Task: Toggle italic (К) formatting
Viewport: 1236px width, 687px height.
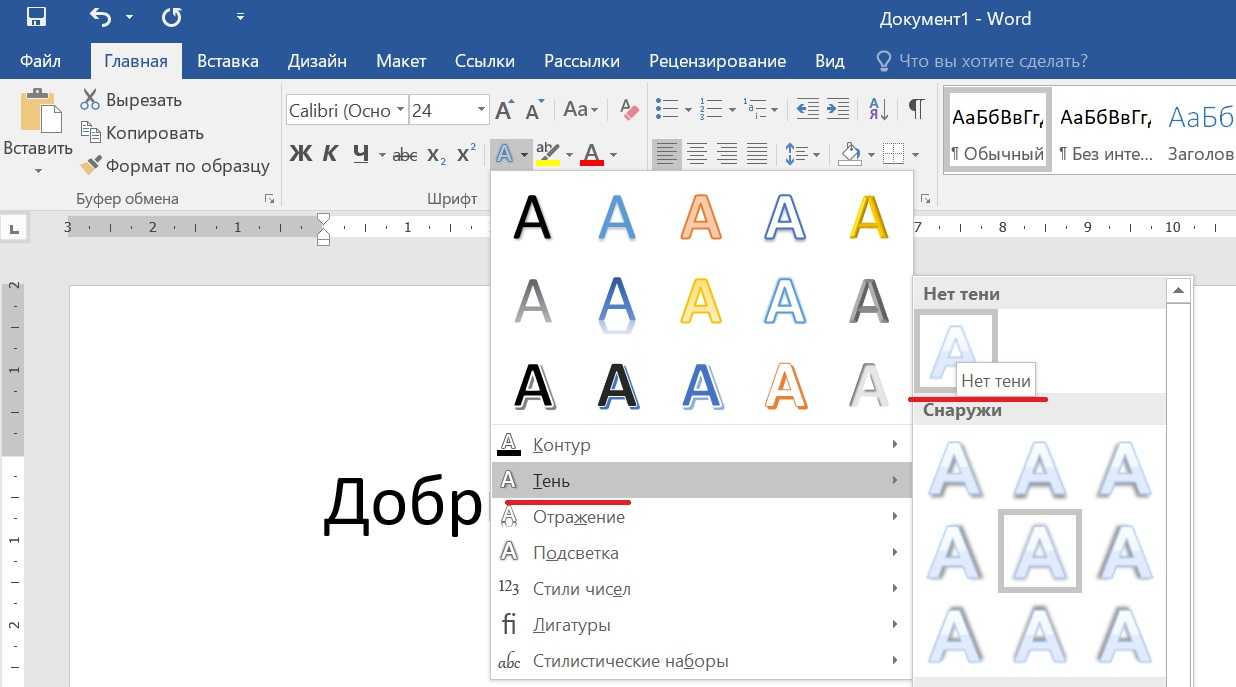Action: [x=331, y=154]
